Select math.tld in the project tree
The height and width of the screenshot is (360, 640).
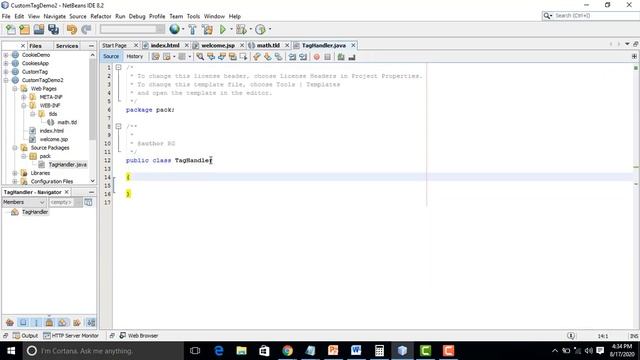[x=67, y=122]
